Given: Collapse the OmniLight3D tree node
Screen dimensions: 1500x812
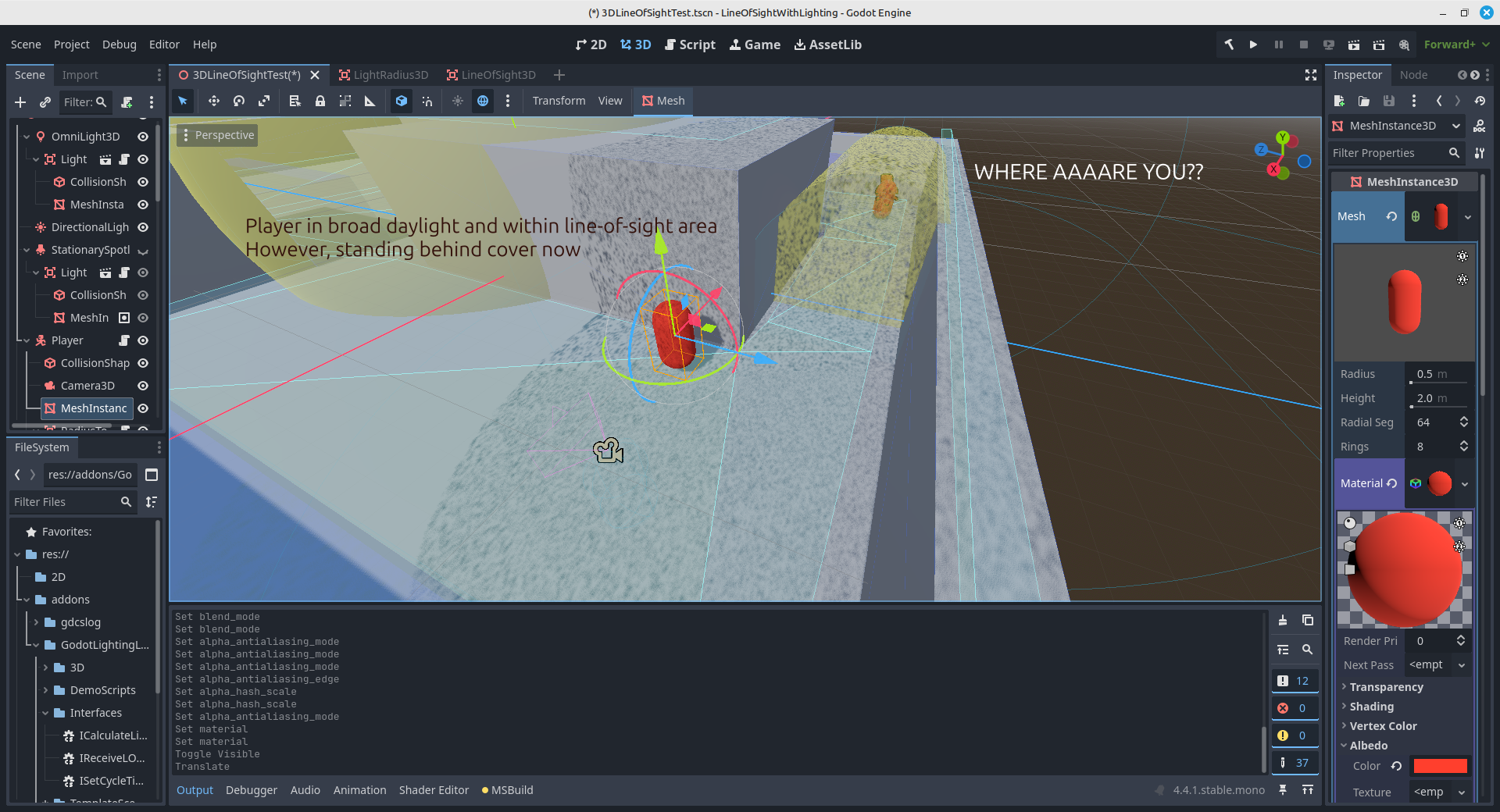Looking at the screenshot, I should (27, 137).
